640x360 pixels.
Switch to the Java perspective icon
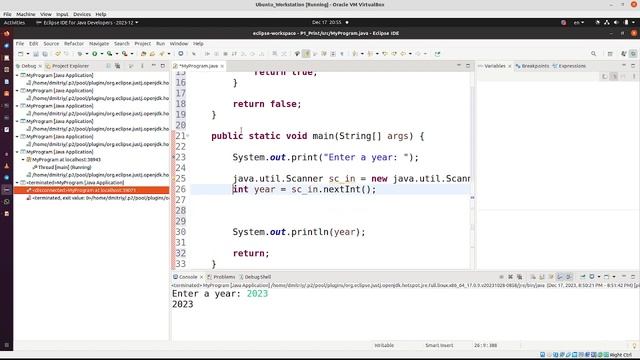click(x=624, y=54)
